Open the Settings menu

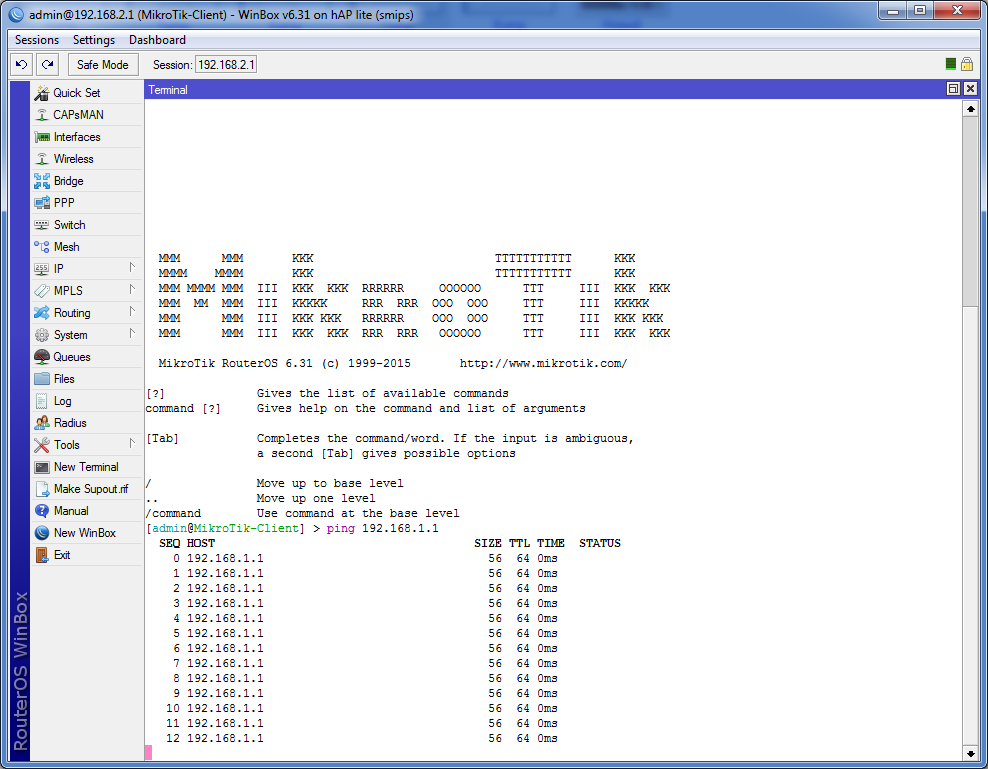coord(94,40)
